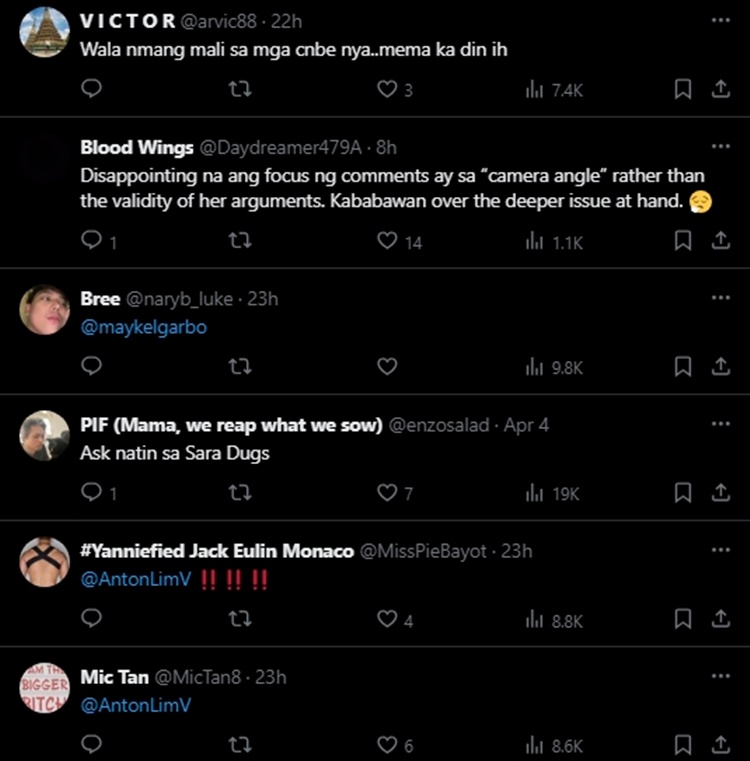Share Bree's tweet
Viewport: 750px width, 761px height.
point(720,367)
